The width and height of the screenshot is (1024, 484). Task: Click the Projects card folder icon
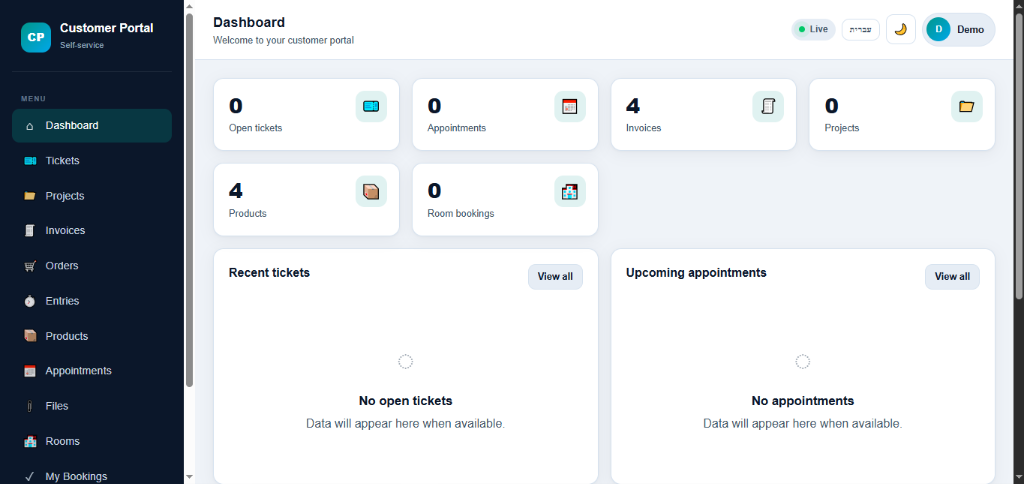coord(967,106)
